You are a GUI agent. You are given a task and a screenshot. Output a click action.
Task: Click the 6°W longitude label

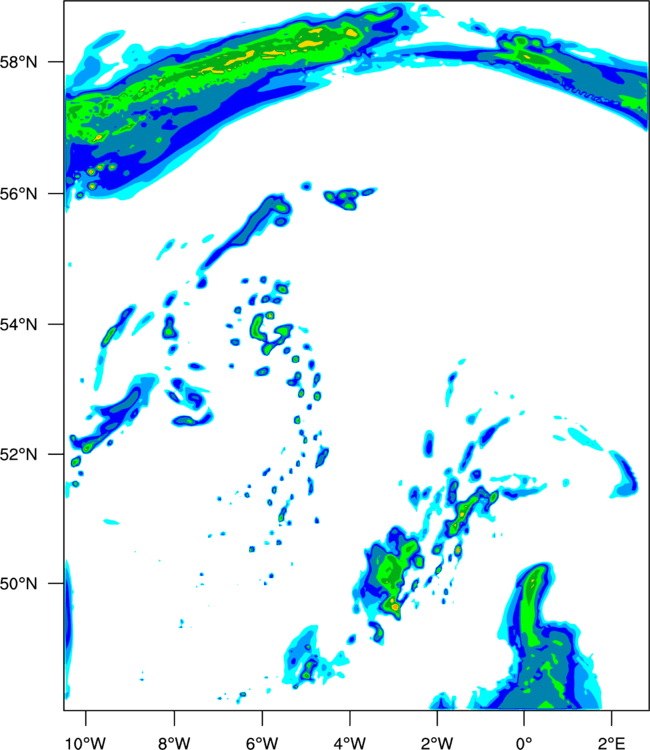pos(262,743)
